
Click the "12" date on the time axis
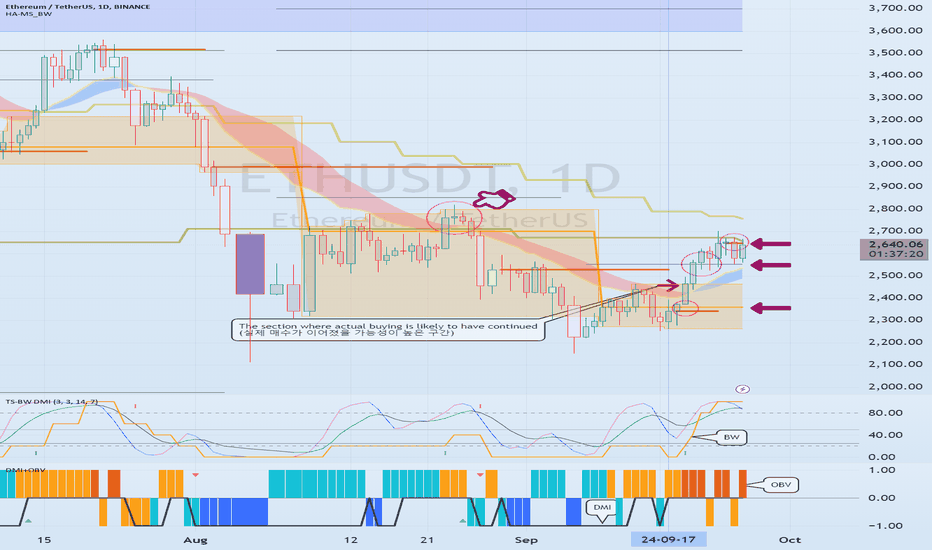(x=351, y=540)
